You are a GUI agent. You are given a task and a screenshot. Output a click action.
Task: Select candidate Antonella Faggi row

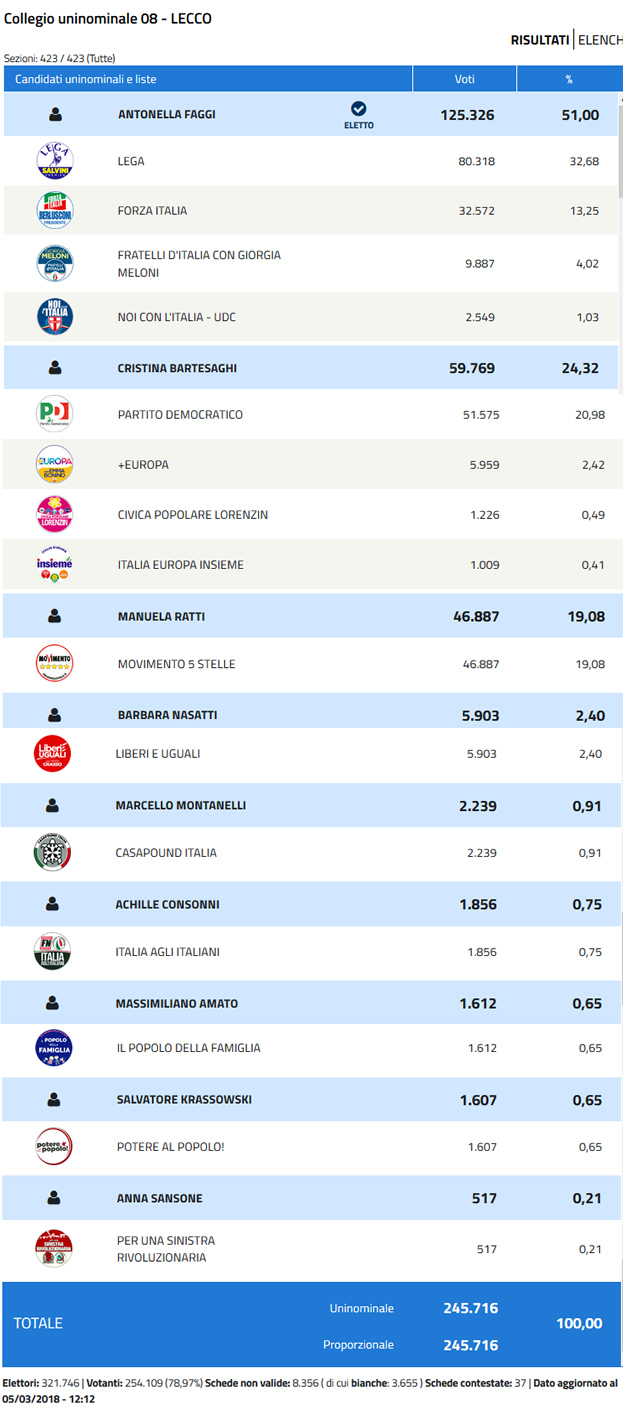pos(167,115)
